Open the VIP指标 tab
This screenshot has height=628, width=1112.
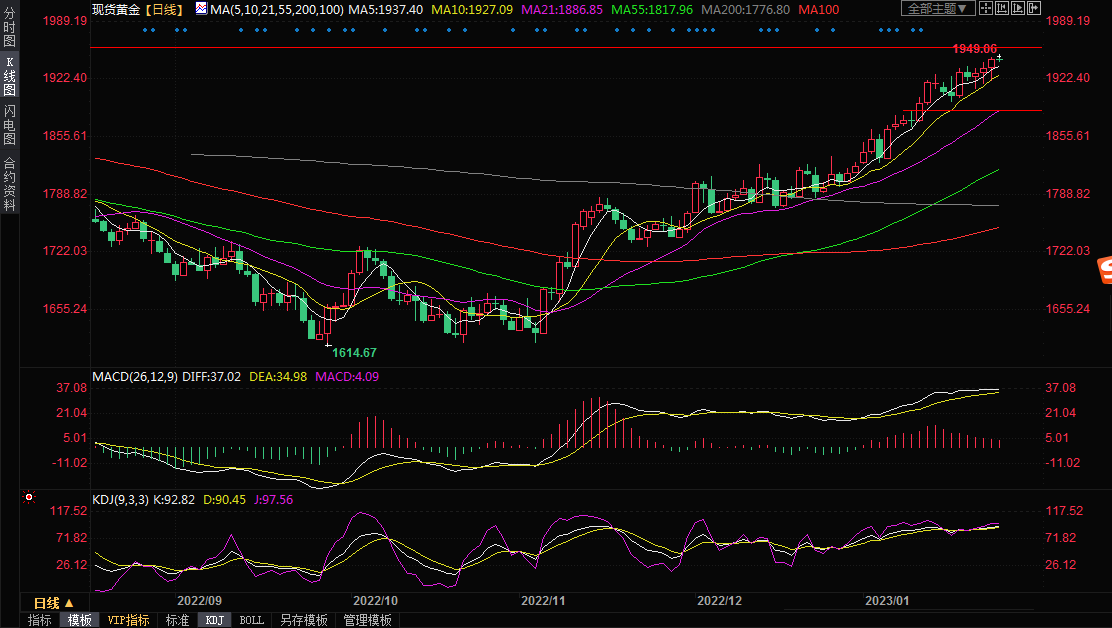pyautogui.click(x=128, y=620)
